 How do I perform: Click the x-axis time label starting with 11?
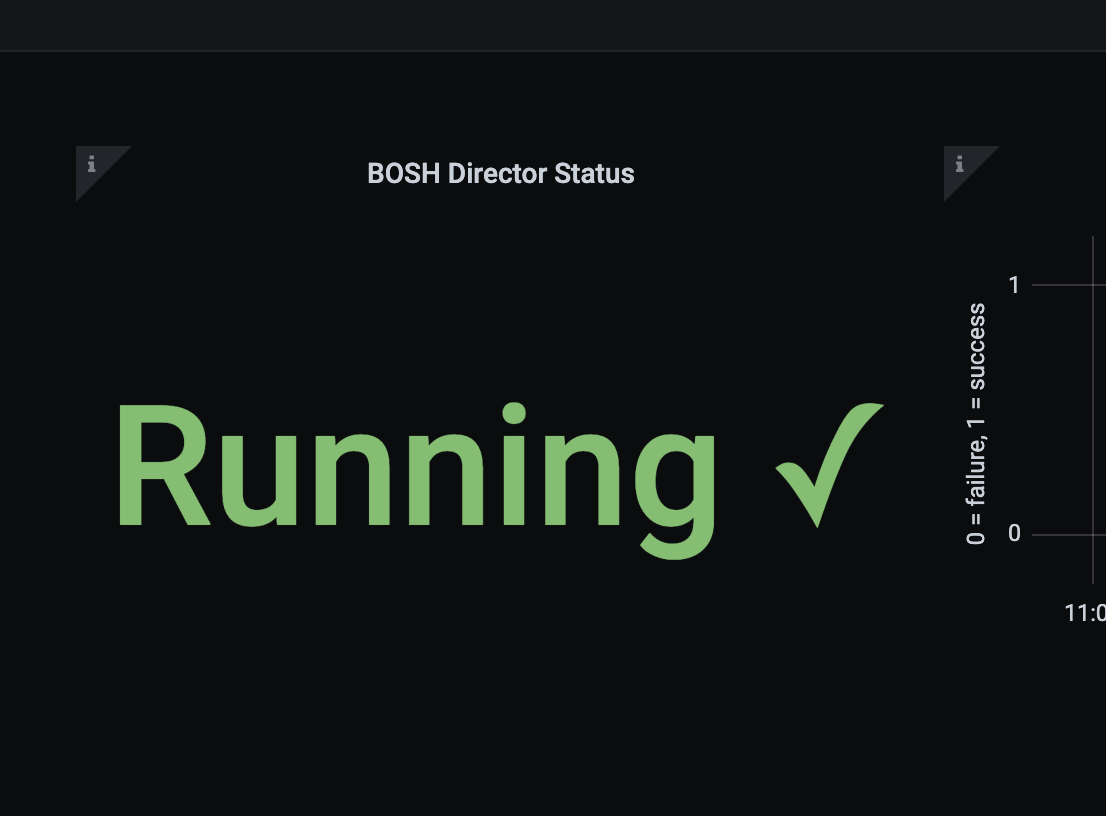(1086, 613)
